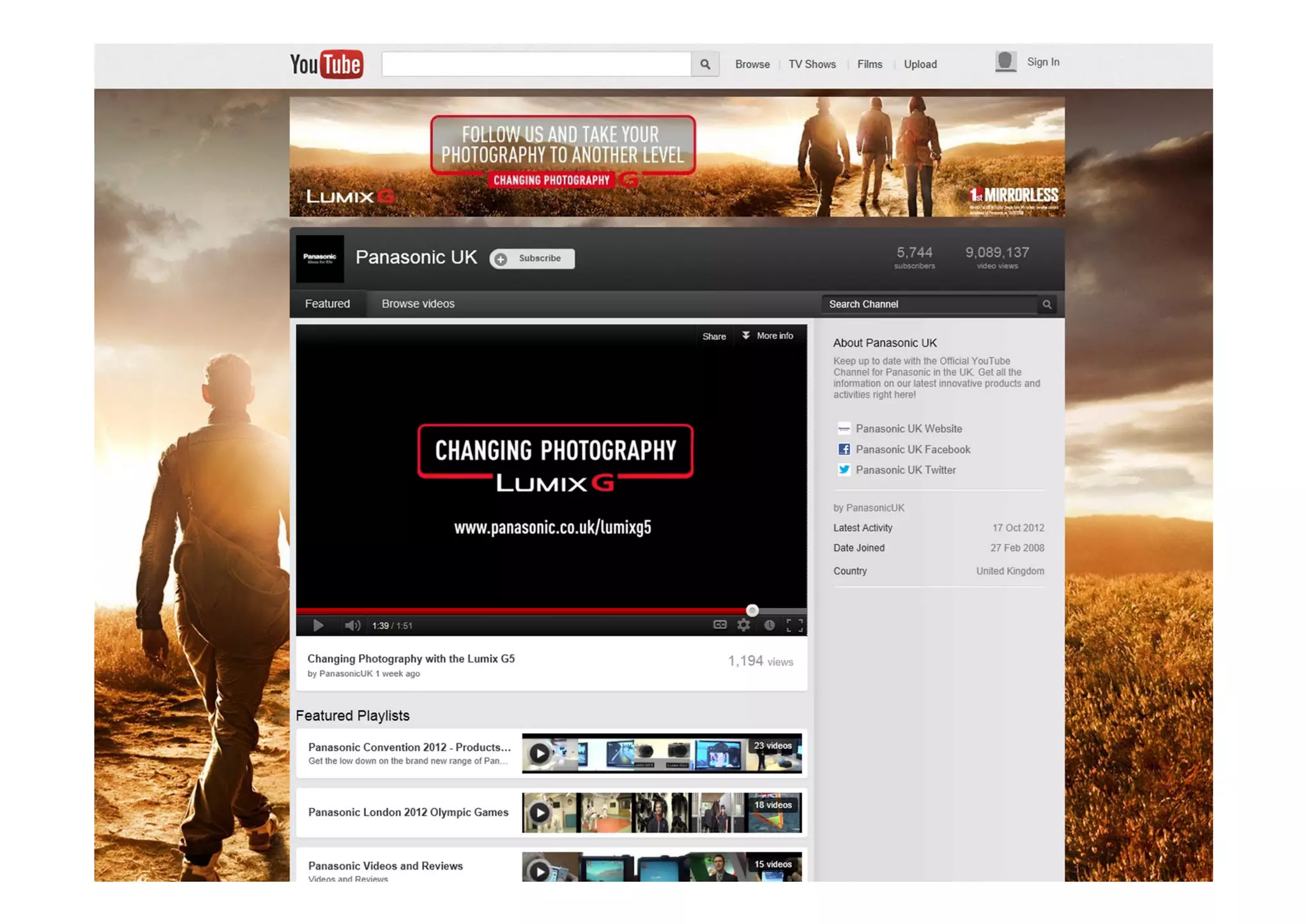Viewport: 1308px width, 924px height.
Task: Click the Facebook icon in About section
Action: click(x=844, y=450)
